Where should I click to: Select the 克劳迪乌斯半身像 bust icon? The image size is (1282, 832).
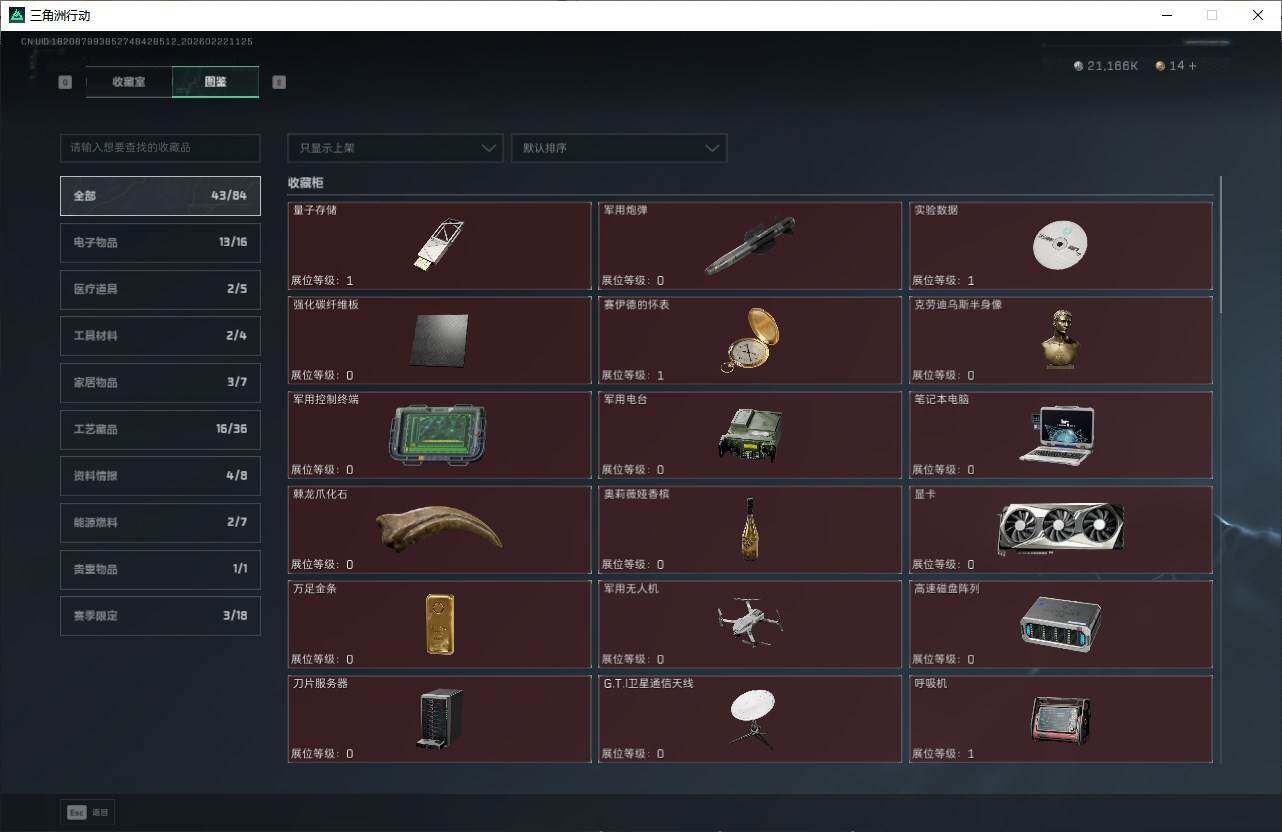coord(1060,338)
